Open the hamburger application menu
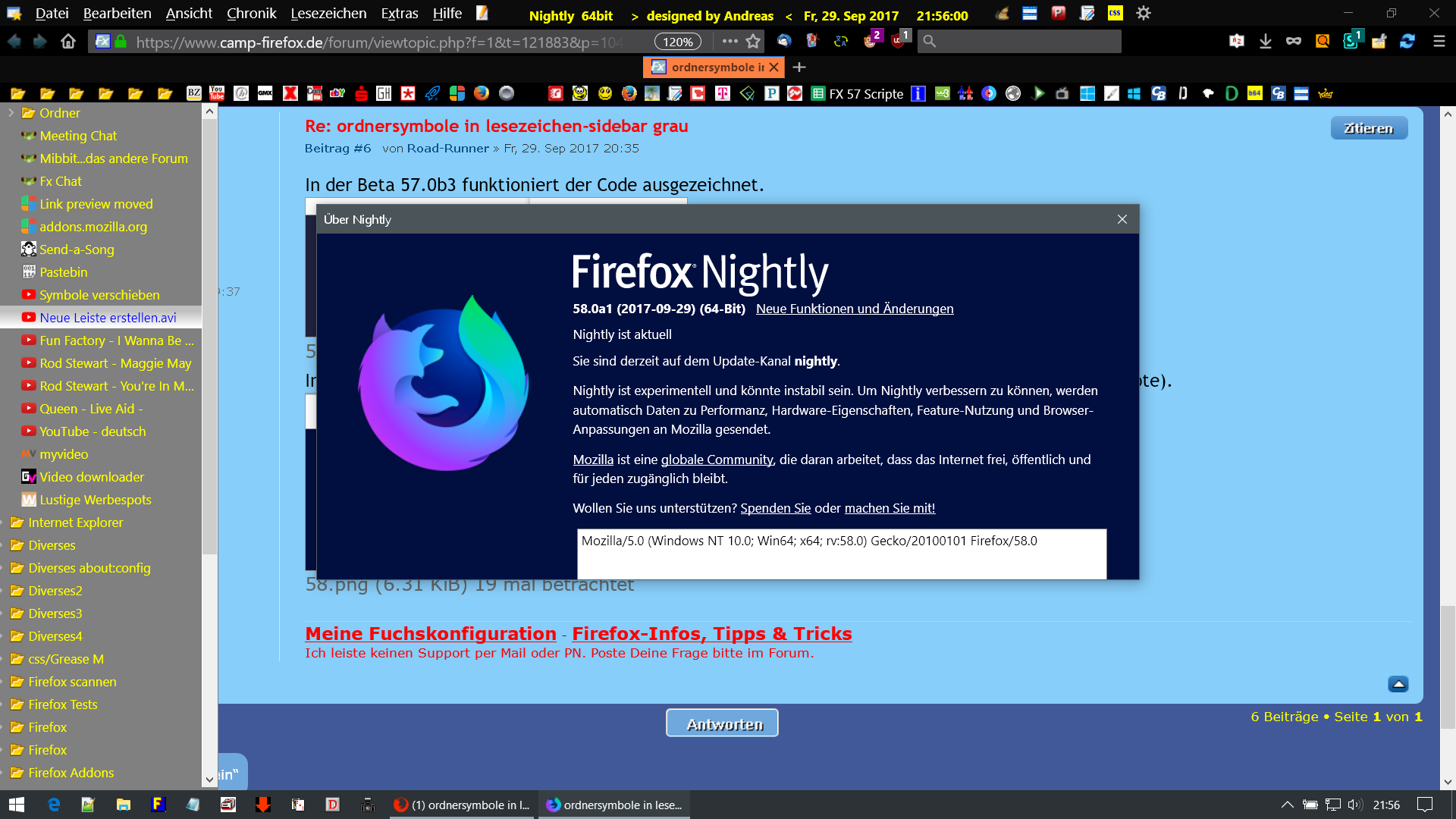 click(x=1439, y=42)
